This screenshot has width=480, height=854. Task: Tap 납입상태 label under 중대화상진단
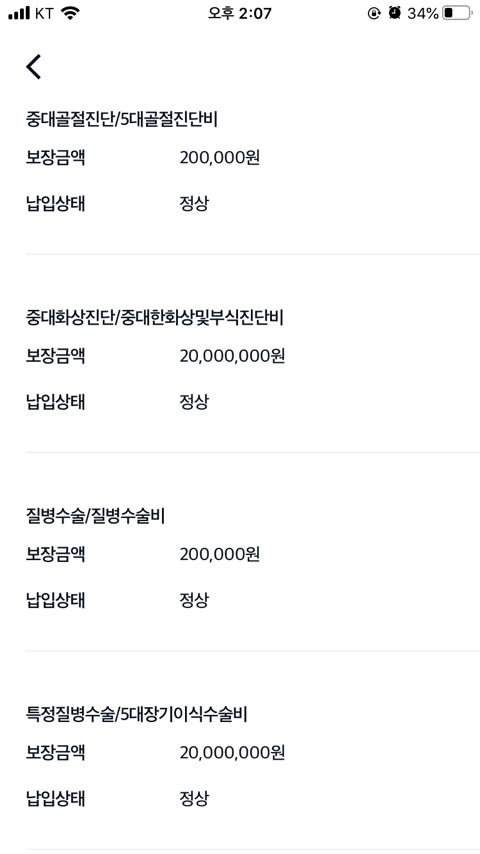[56, 402]
